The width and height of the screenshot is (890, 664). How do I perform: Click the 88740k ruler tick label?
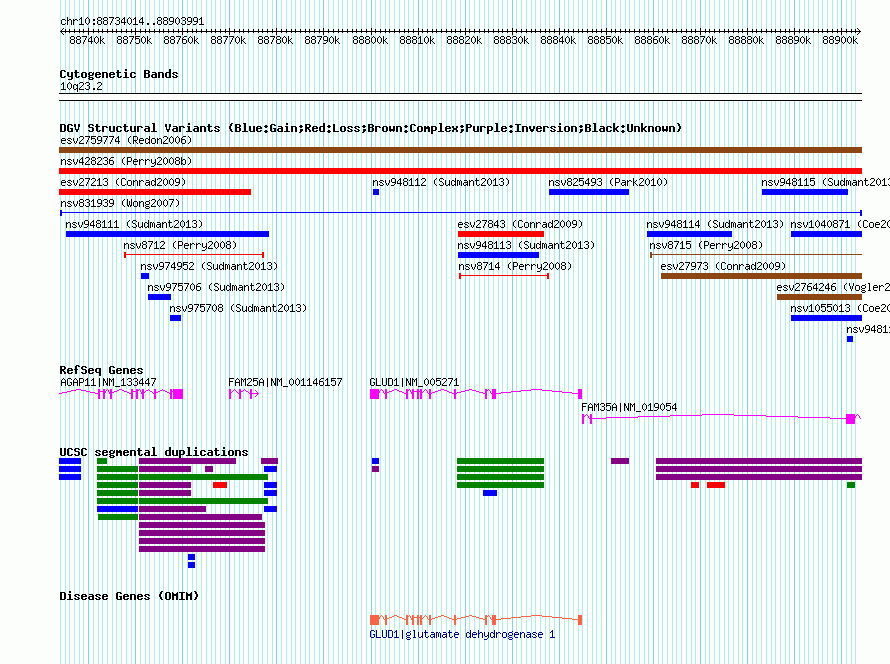pos(87,41)
